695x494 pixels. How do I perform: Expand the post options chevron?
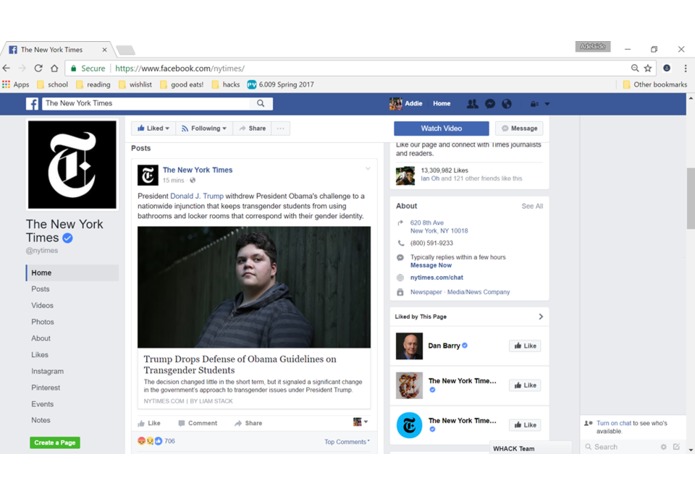367,168
